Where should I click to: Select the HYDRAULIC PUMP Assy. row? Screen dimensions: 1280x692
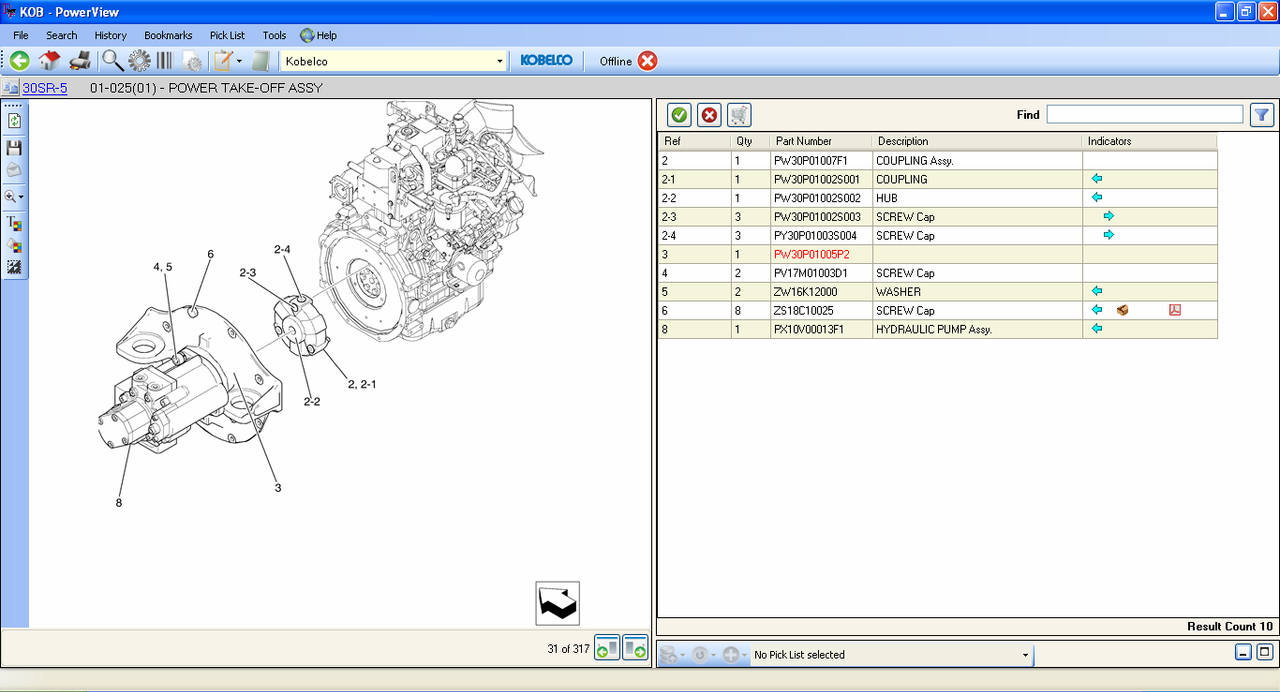(938, 329)
